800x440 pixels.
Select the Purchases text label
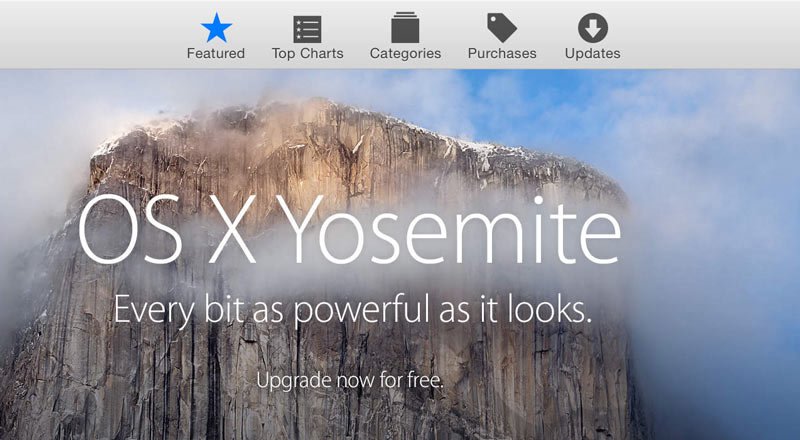coord(502,53)
